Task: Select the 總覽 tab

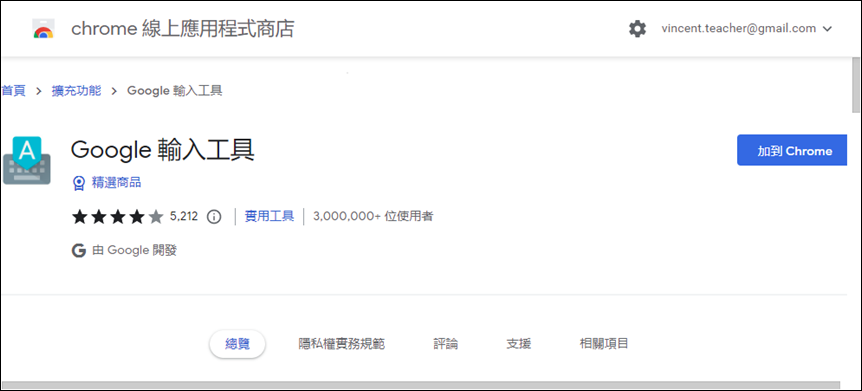Action: pyautogui.click(x=237, y=344)
